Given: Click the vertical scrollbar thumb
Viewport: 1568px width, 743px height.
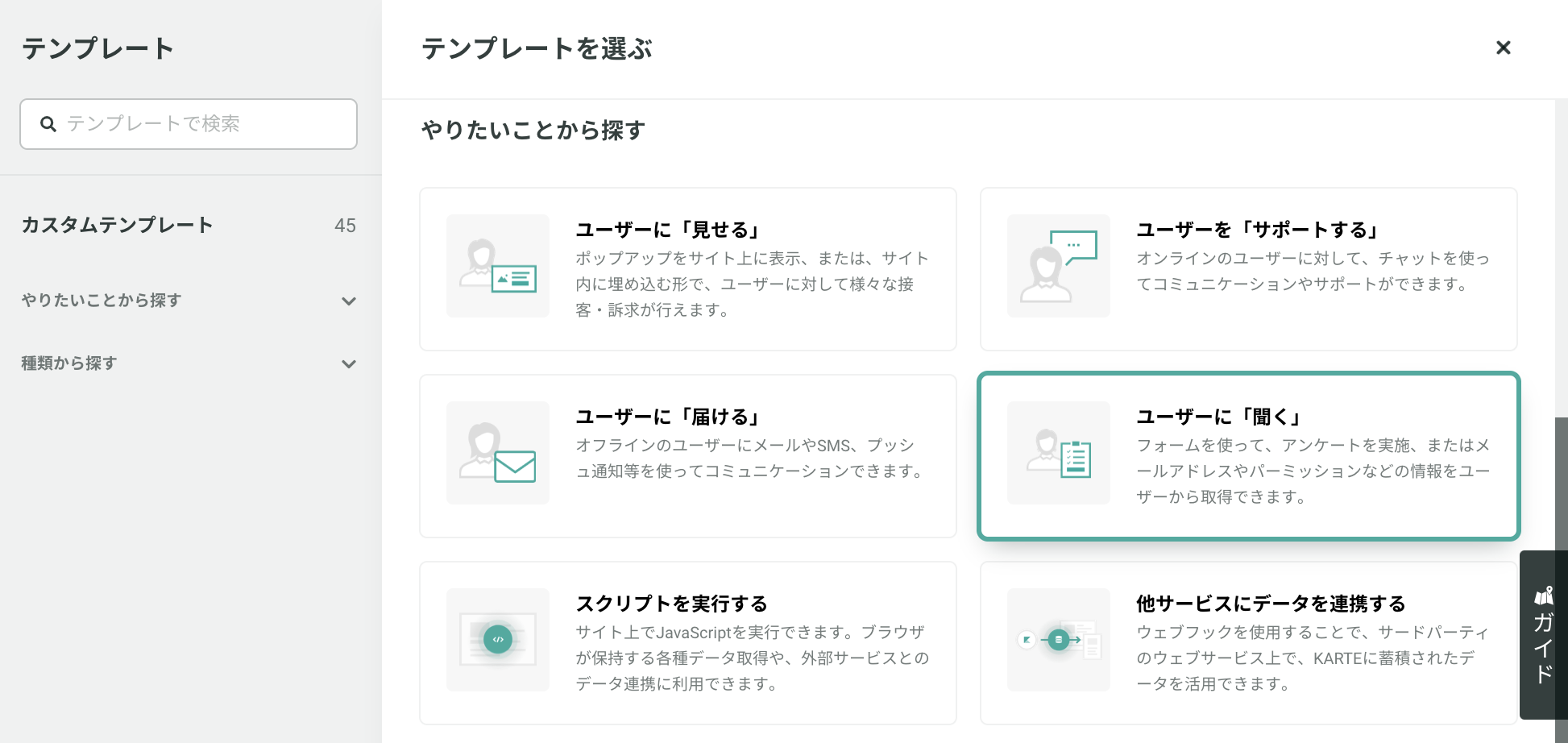Looking at the screenshot, I should [x=1562, y=484].
